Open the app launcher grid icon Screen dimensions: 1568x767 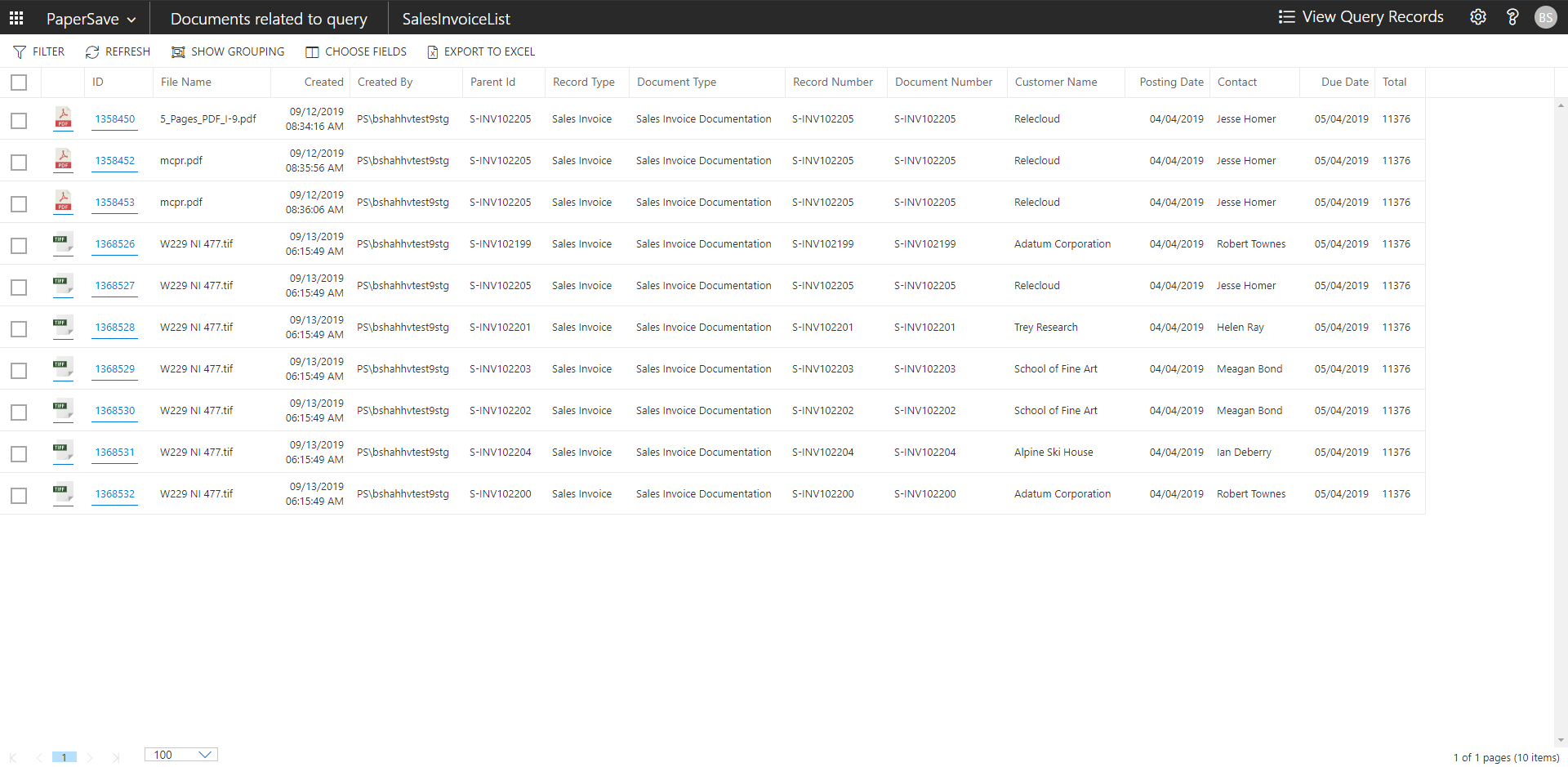click(16, 18)
